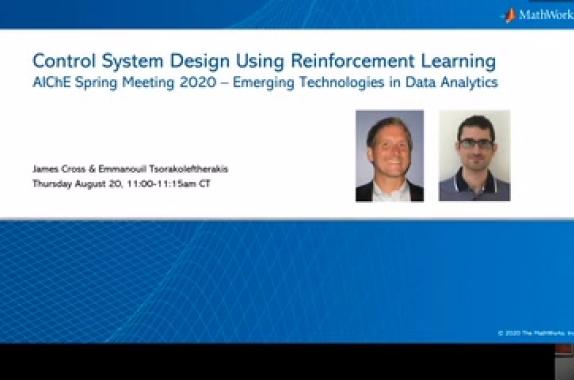
Task: Click the name James Cross
Action: (x=59, y=169)
